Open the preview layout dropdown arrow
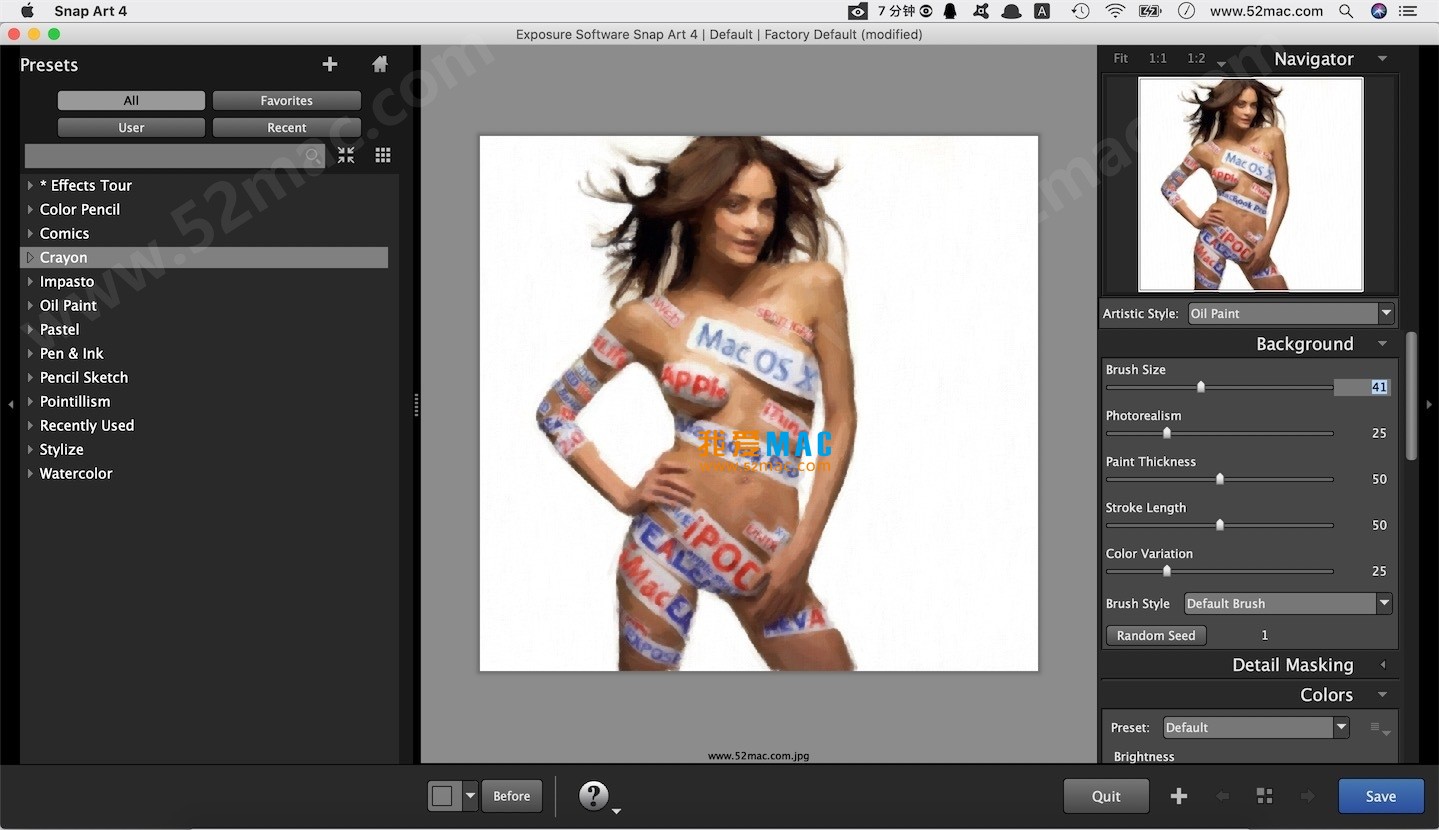 click(x=470, y=796)
